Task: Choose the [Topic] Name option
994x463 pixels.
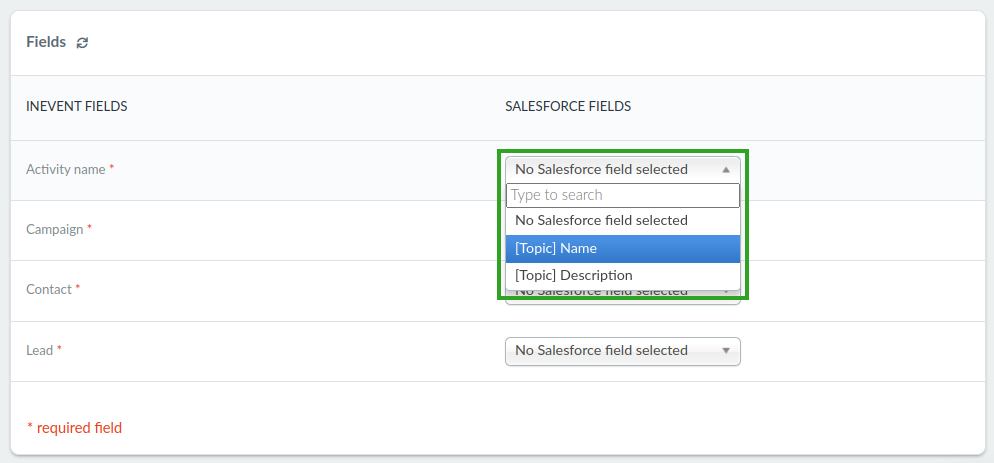Action: click(x=623, y=249)
